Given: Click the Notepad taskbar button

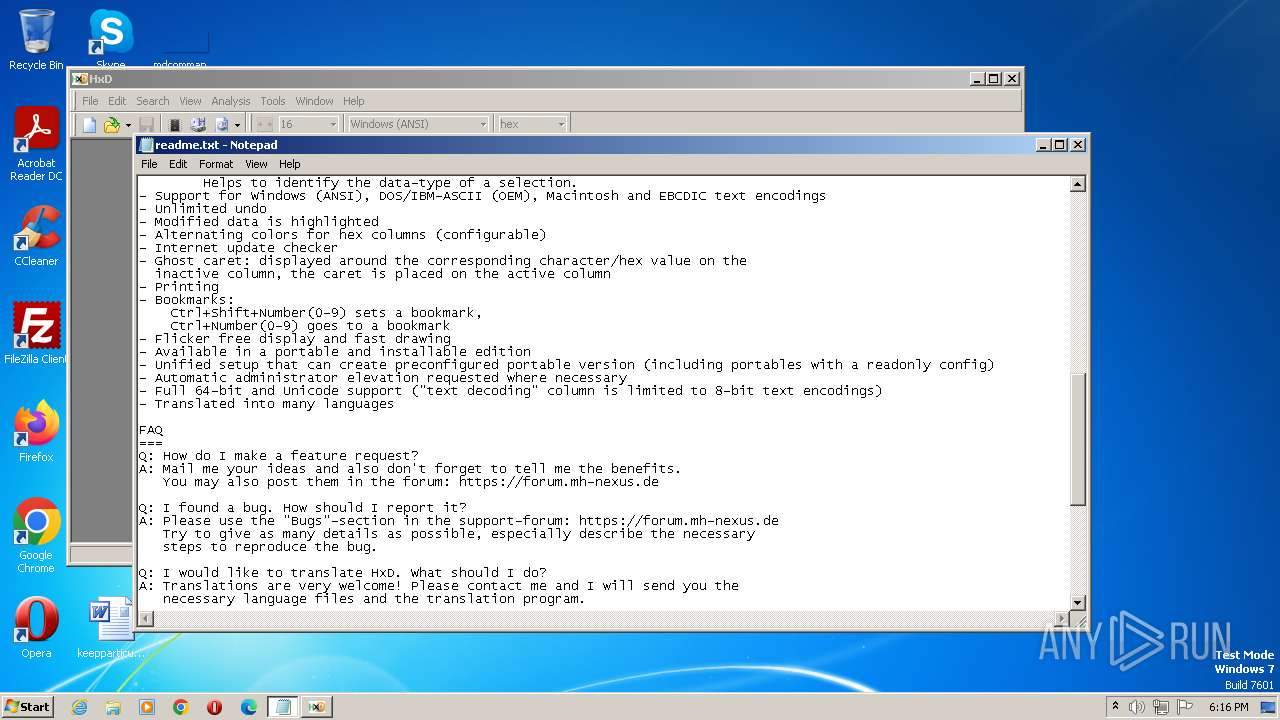Looking at the screenshot, I should click(x=283, y=707).
